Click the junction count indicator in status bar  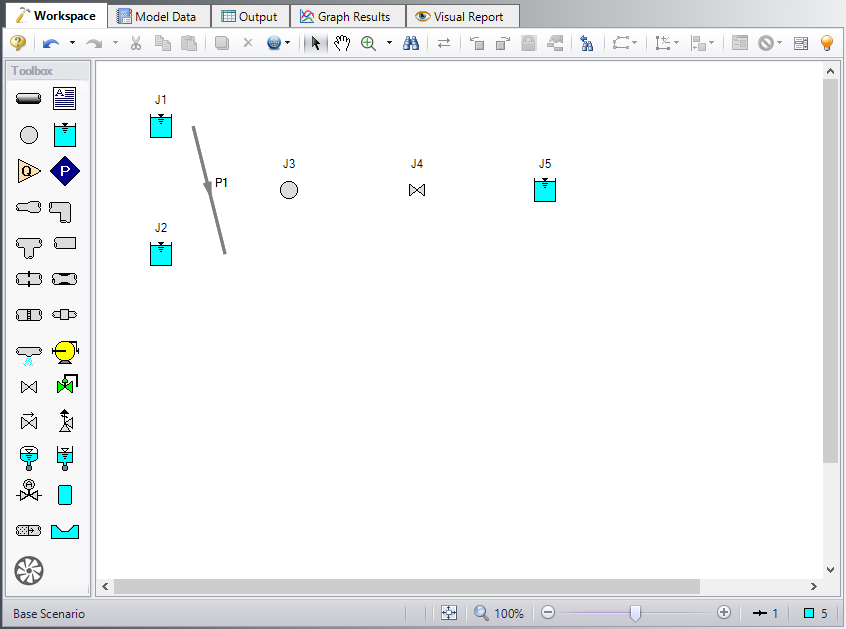815,613
